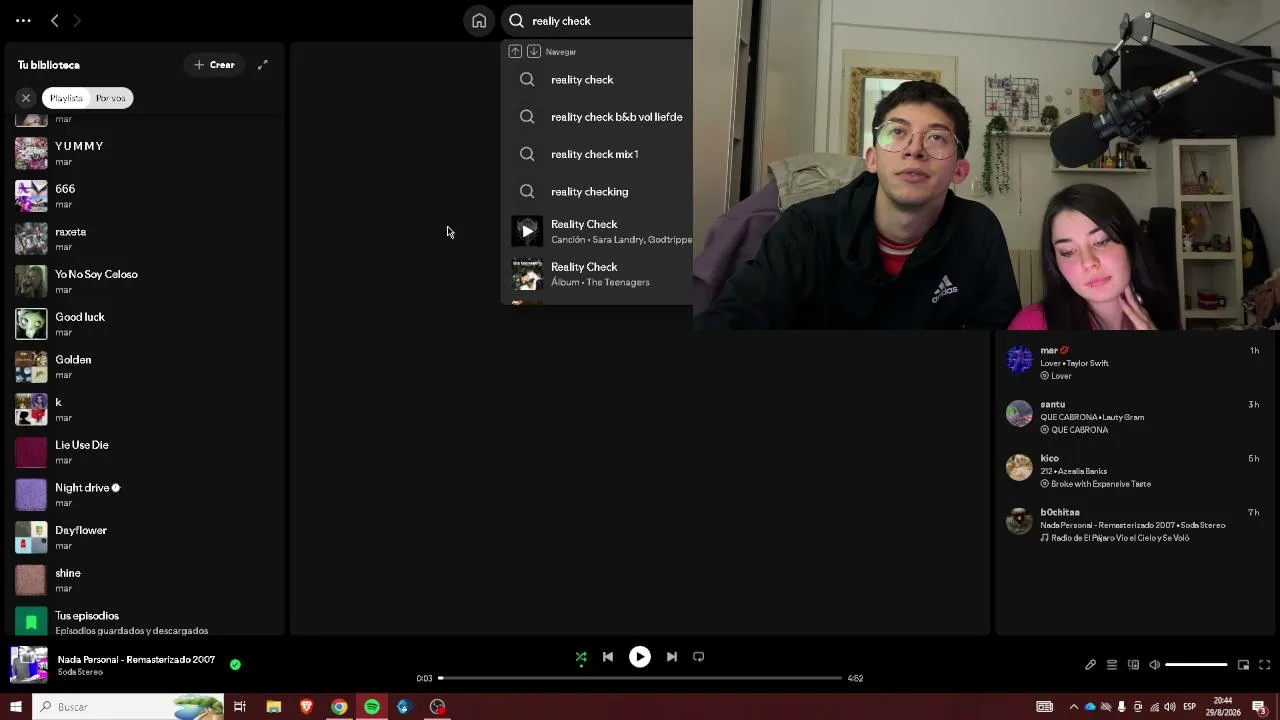Open the 666 playlist
1280x720 pixels.
pyautogui.click(x=146, y=196)
